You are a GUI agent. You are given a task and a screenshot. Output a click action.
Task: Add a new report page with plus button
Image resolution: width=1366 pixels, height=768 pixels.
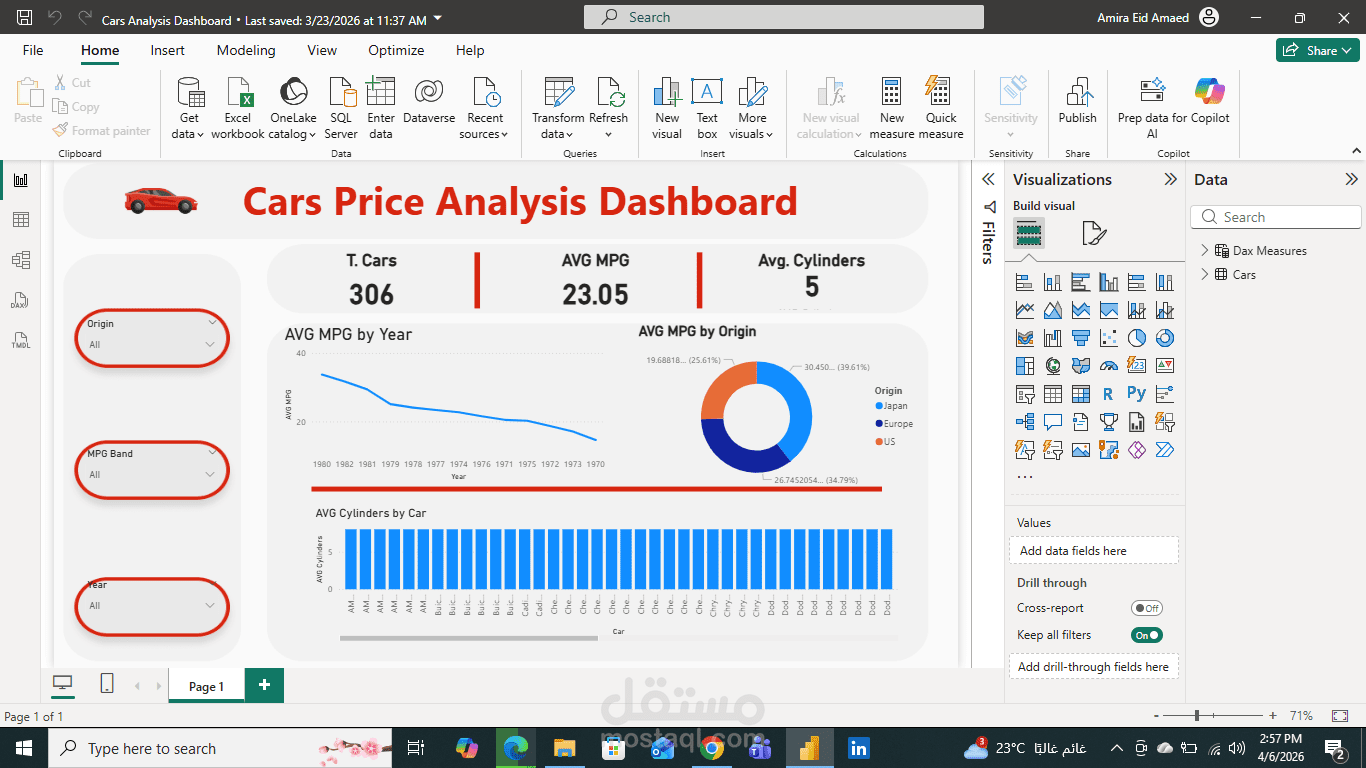(x=264, y=685)
